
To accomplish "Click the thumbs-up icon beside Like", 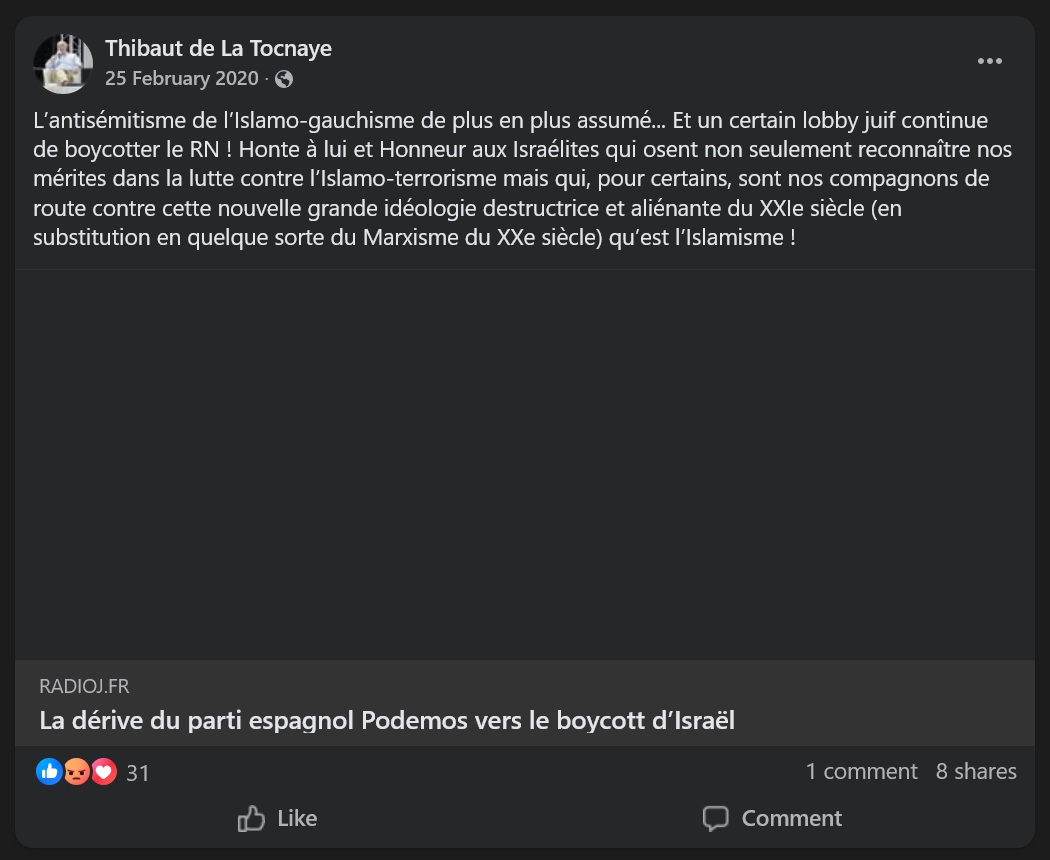I will click(x=251, y=819).
